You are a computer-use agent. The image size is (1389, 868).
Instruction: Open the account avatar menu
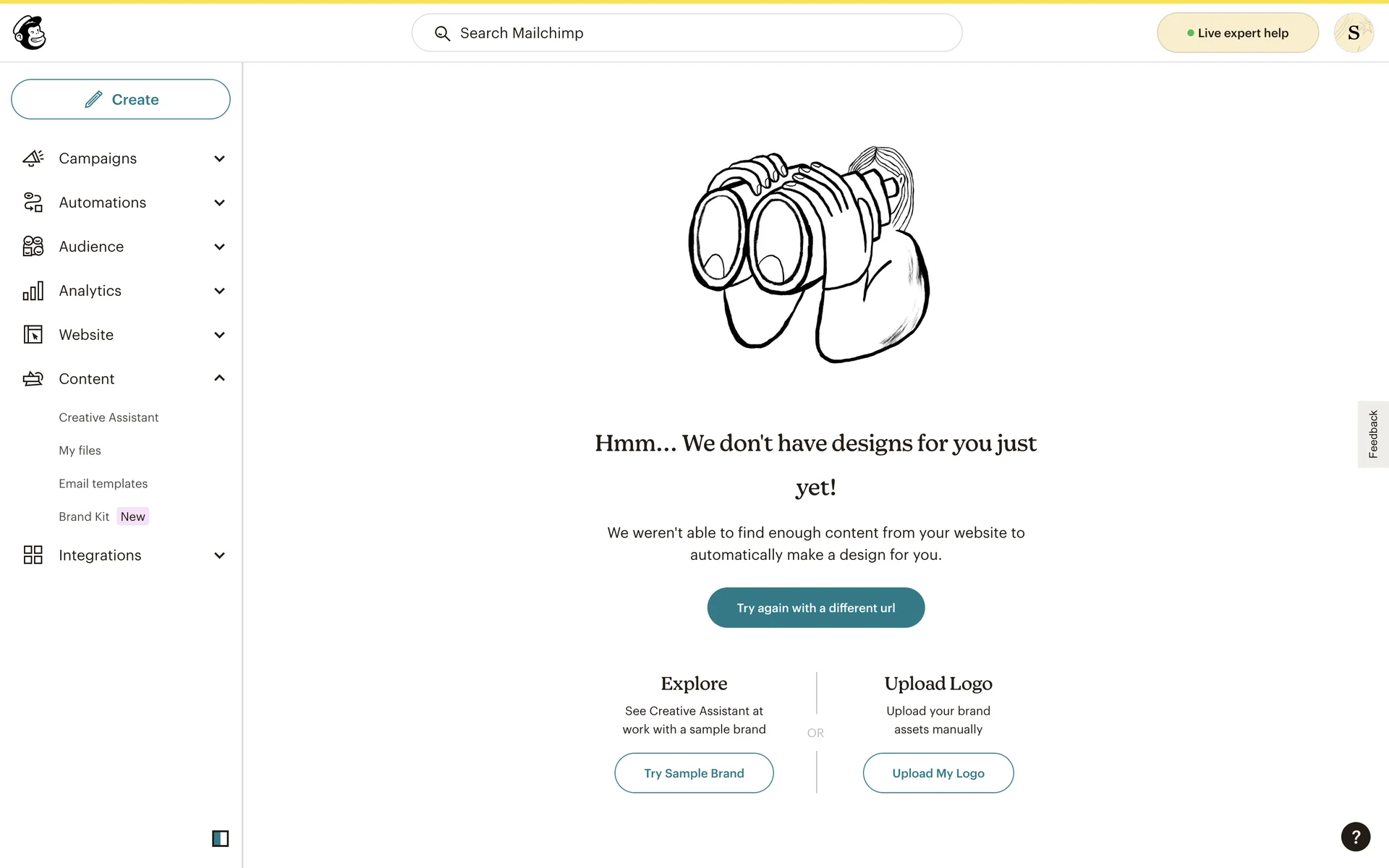(1353, 33)
